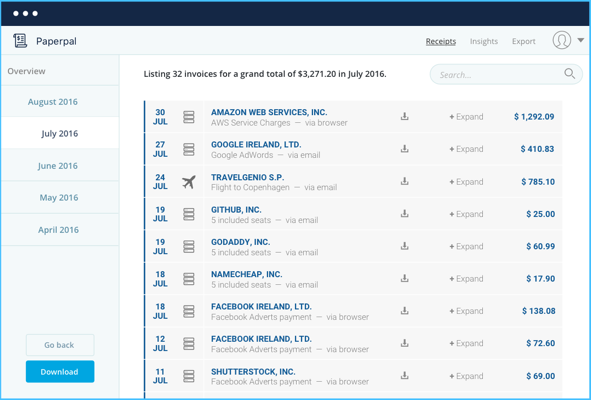Open the user profile avatar icon
591x400 pixels.
562,40
